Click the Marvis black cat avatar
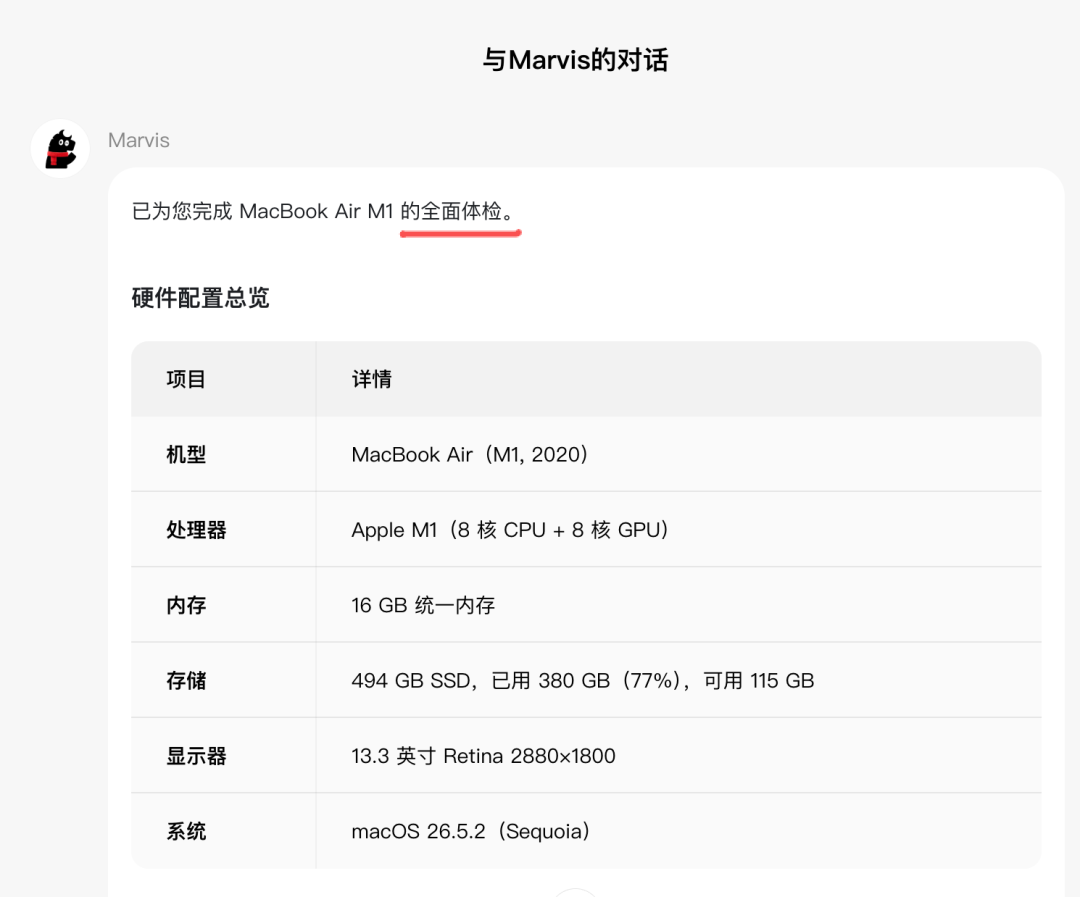 pos(60,149)
